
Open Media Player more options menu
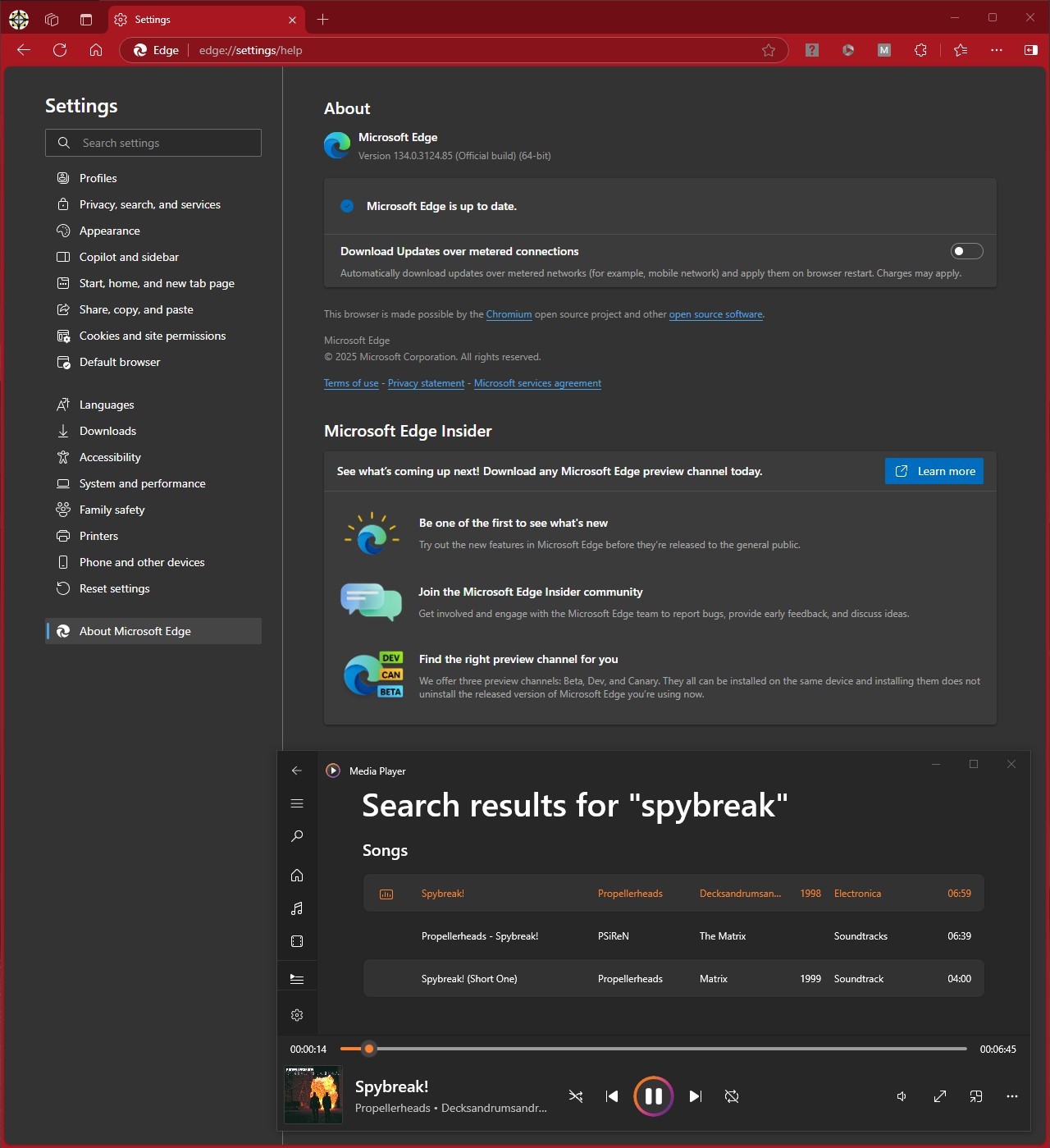[x=1012, y=1096]
